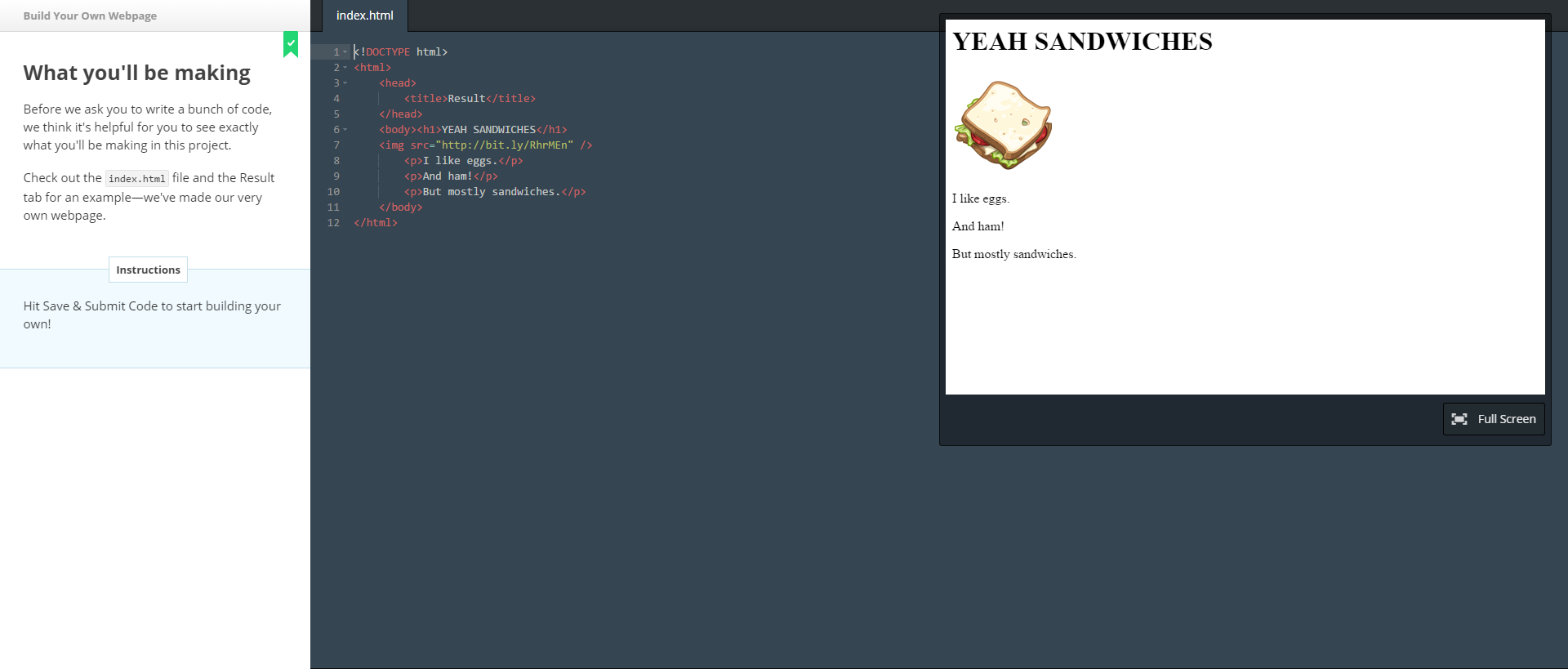Image resolution: width=1568 pixels, height=669 pixels.
Task: Click the "And ham!" text in preview
Action: (978, 226)
